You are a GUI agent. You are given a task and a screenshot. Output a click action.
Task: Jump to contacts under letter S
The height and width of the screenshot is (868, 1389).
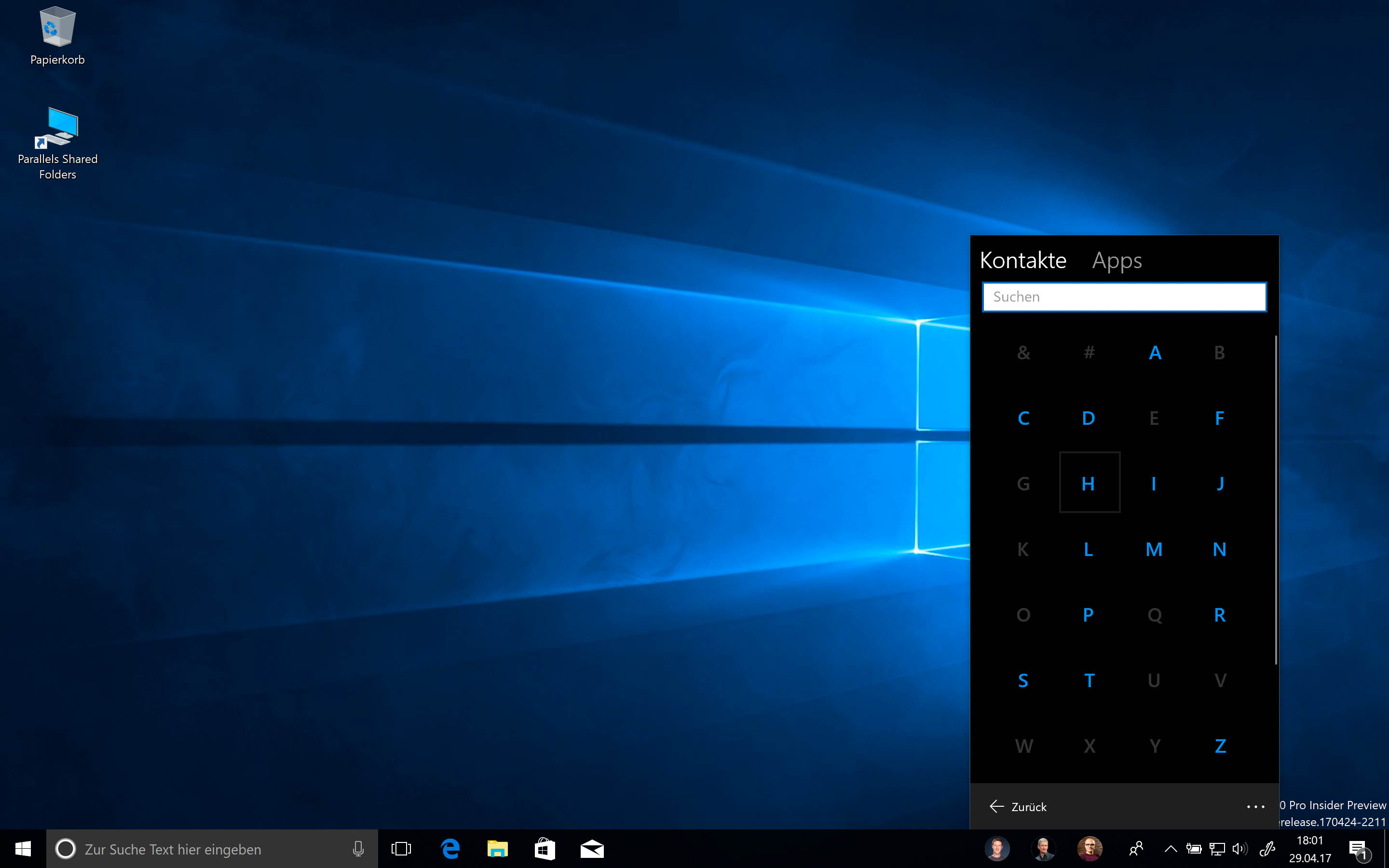pyautogui.click(x=1023, y=680)
